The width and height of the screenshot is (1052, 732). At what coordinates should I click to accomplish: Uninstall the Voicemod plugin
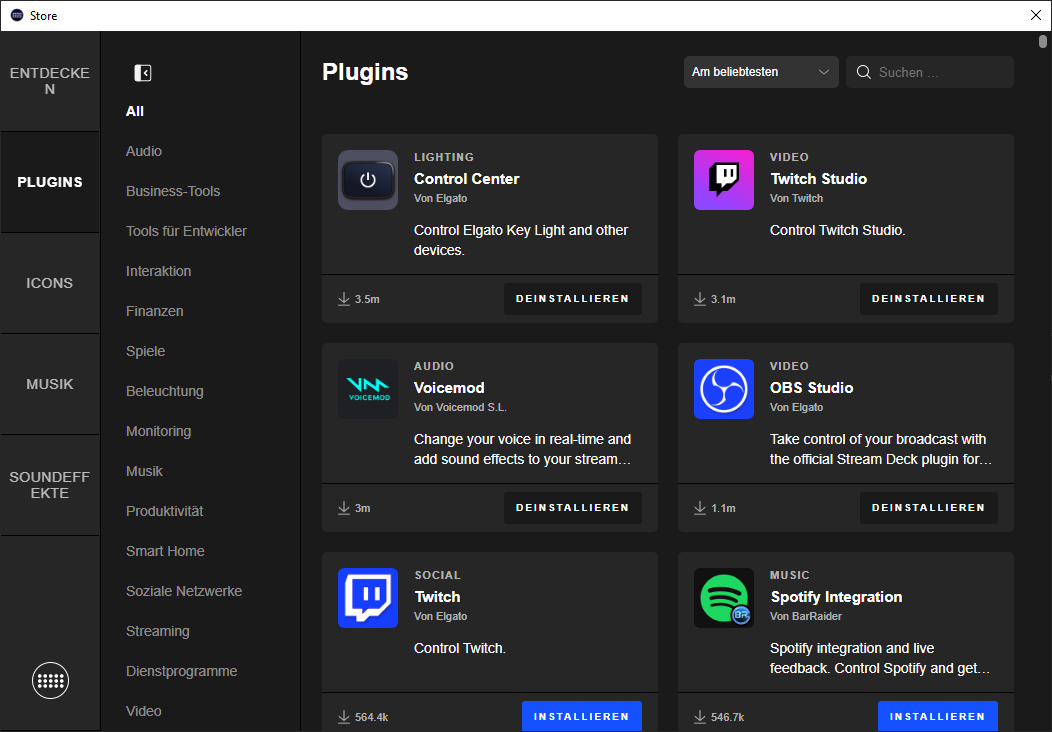click(572, 508)
